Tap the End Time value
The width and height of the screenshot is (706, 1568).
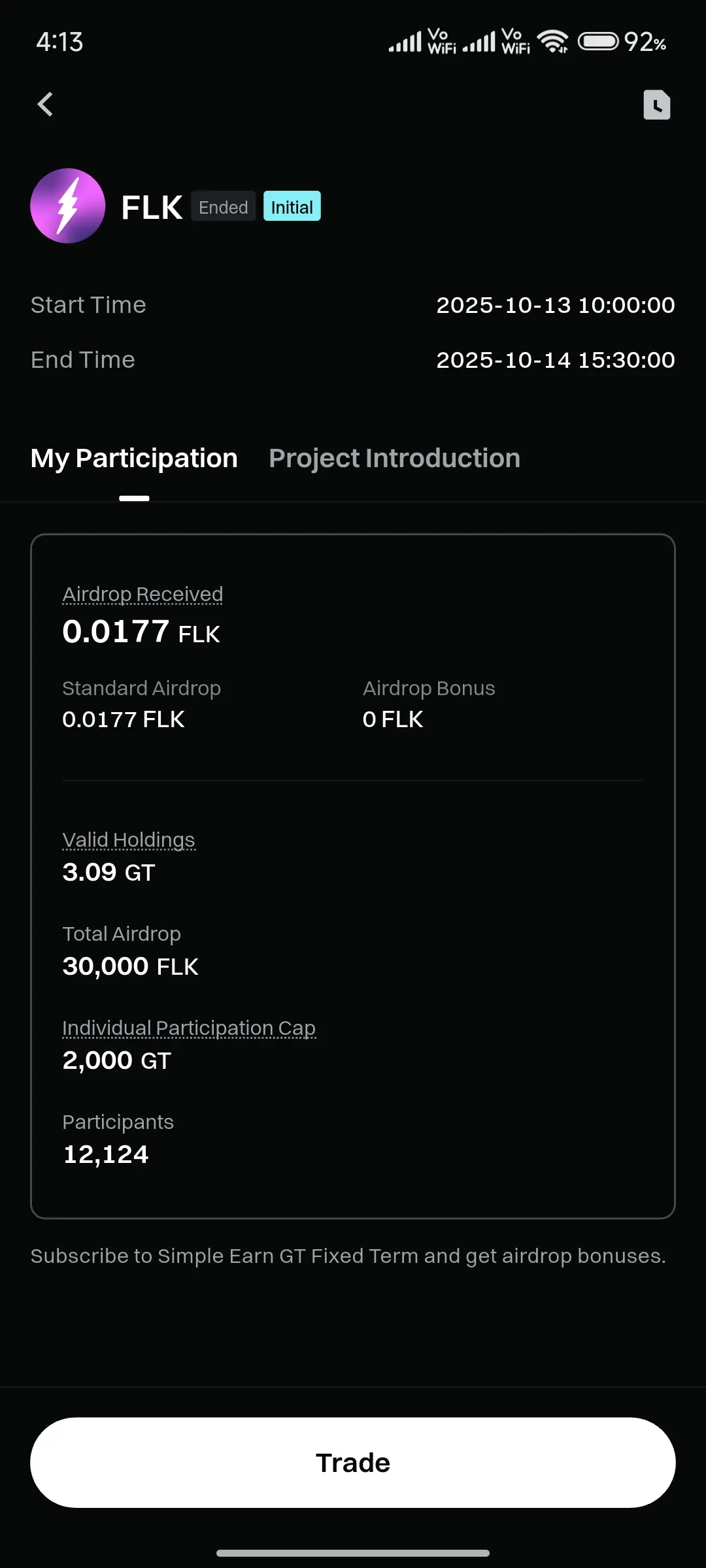(555, 360)
